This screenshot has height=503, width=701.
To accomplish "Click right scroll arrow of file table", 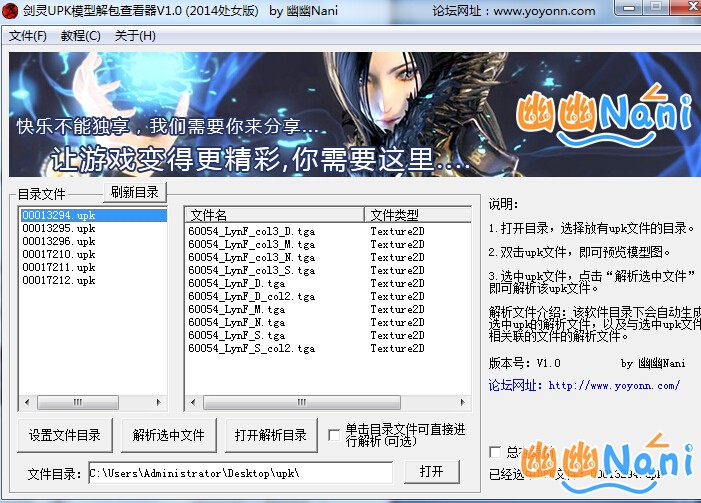I will point(463,402).
